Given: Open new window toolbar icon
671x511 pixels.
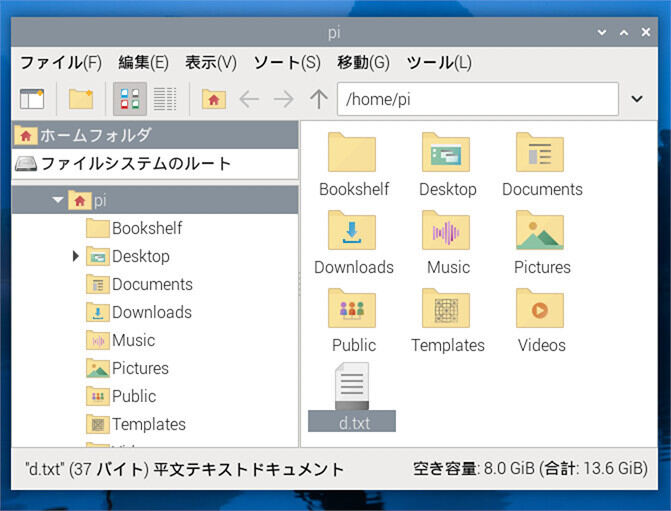Looking at the screenshot, I should coord(32,99).
